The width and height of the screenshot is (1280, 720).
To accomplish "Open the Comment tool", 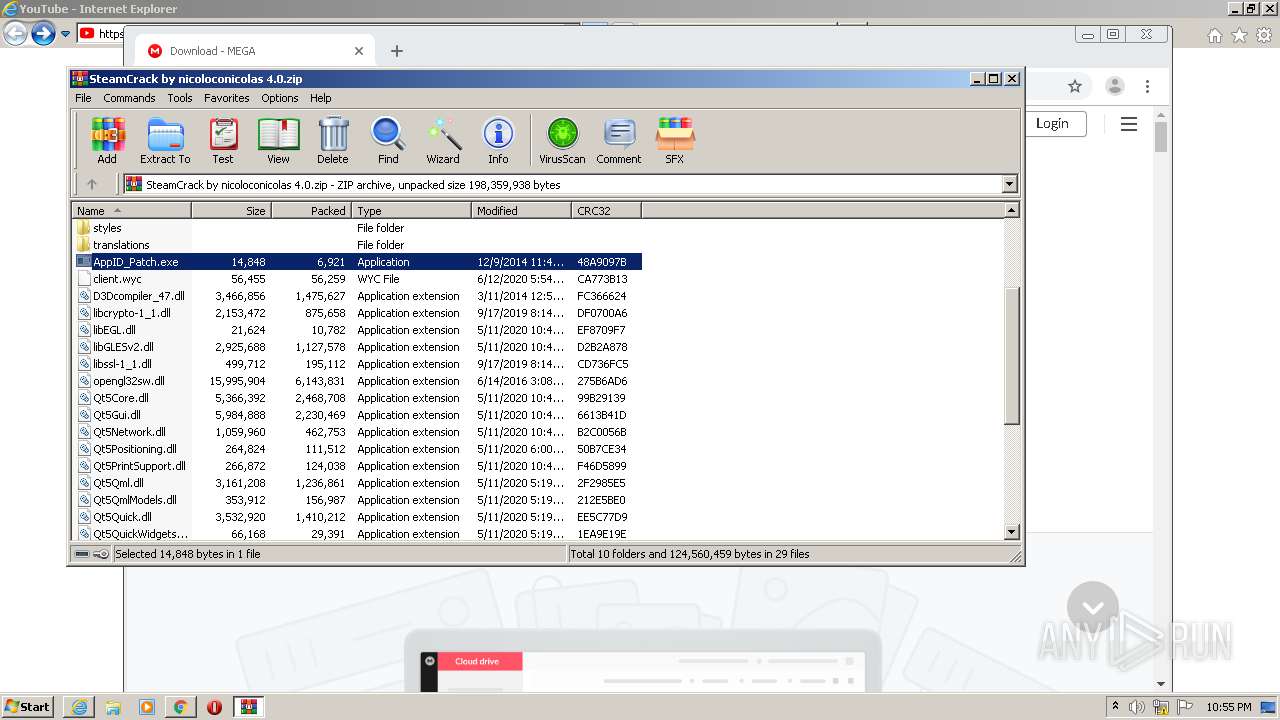I will coord(619,140).
